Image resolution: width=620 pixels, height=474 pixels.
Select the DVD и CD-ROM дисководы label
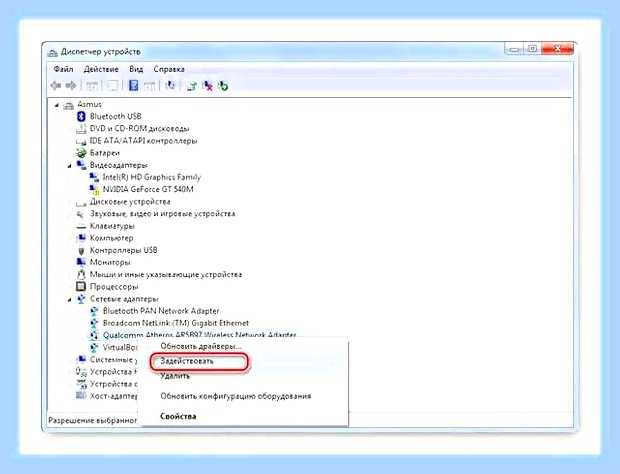tap(139, 128)
